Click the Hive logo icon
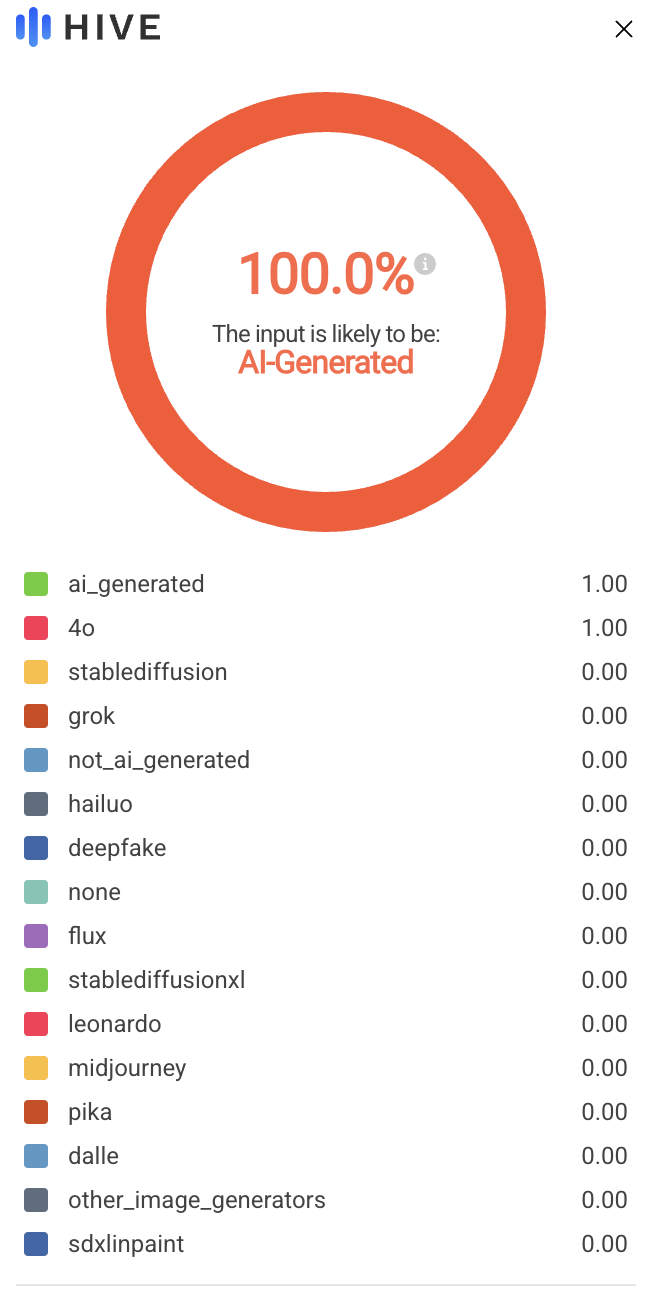 34,27
